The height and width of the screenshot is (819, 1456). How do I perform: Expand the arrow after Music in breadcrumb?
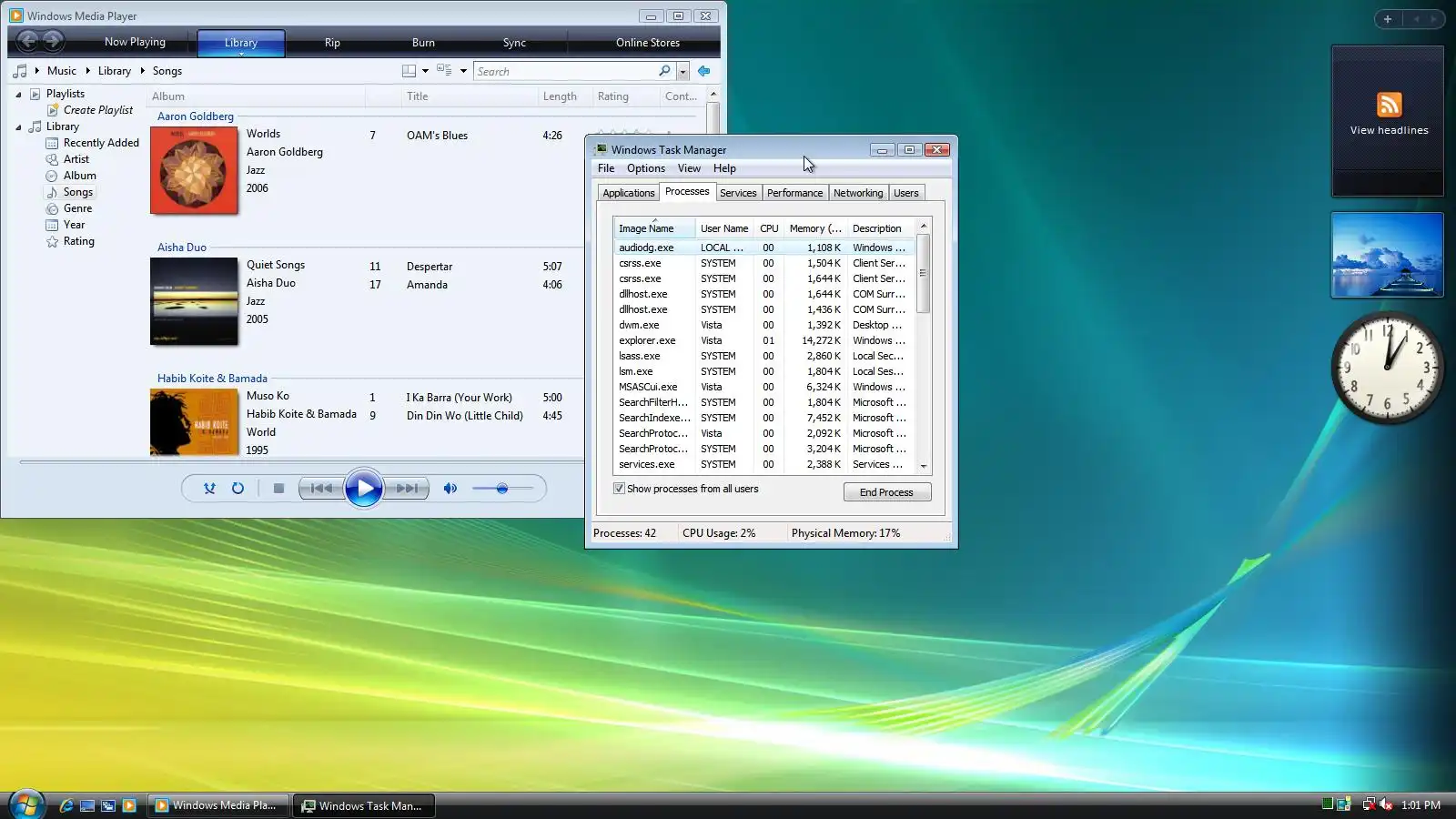click(87, 71)
